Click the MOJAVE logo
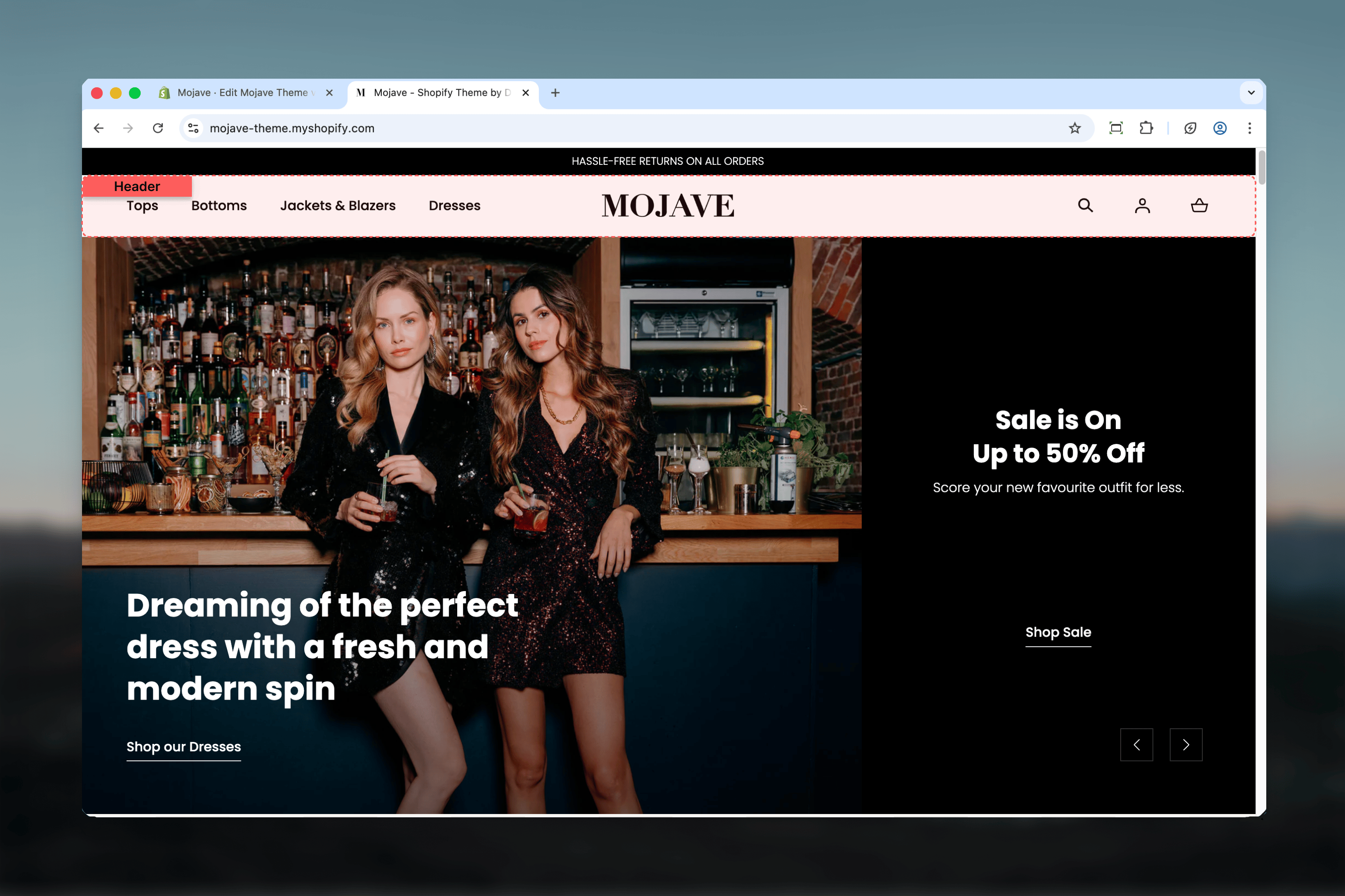 click(x=668, y=206)
